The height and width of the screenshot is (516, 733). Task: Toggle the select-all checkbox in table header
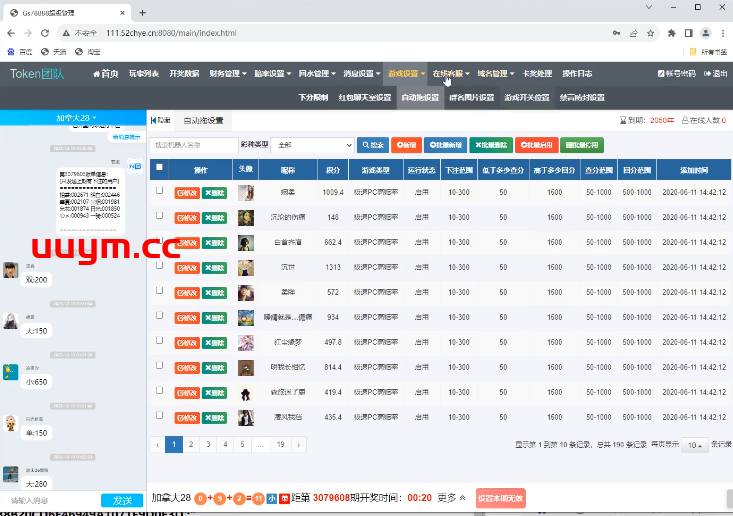click(x=160, y=168)
